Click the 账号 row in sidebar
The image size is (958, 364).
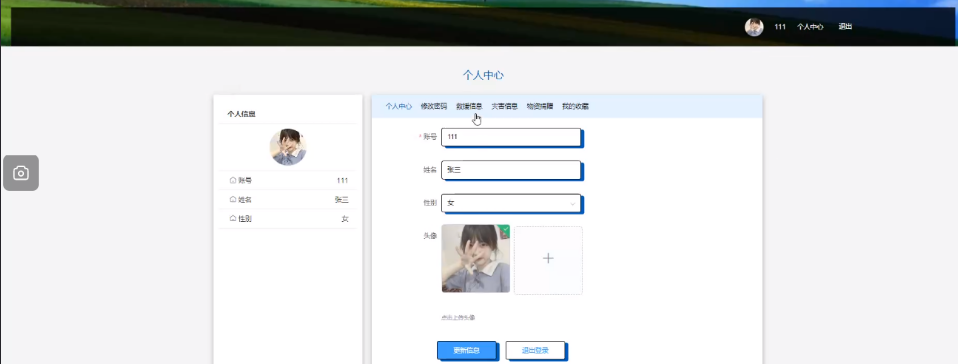tap(288, 180)
